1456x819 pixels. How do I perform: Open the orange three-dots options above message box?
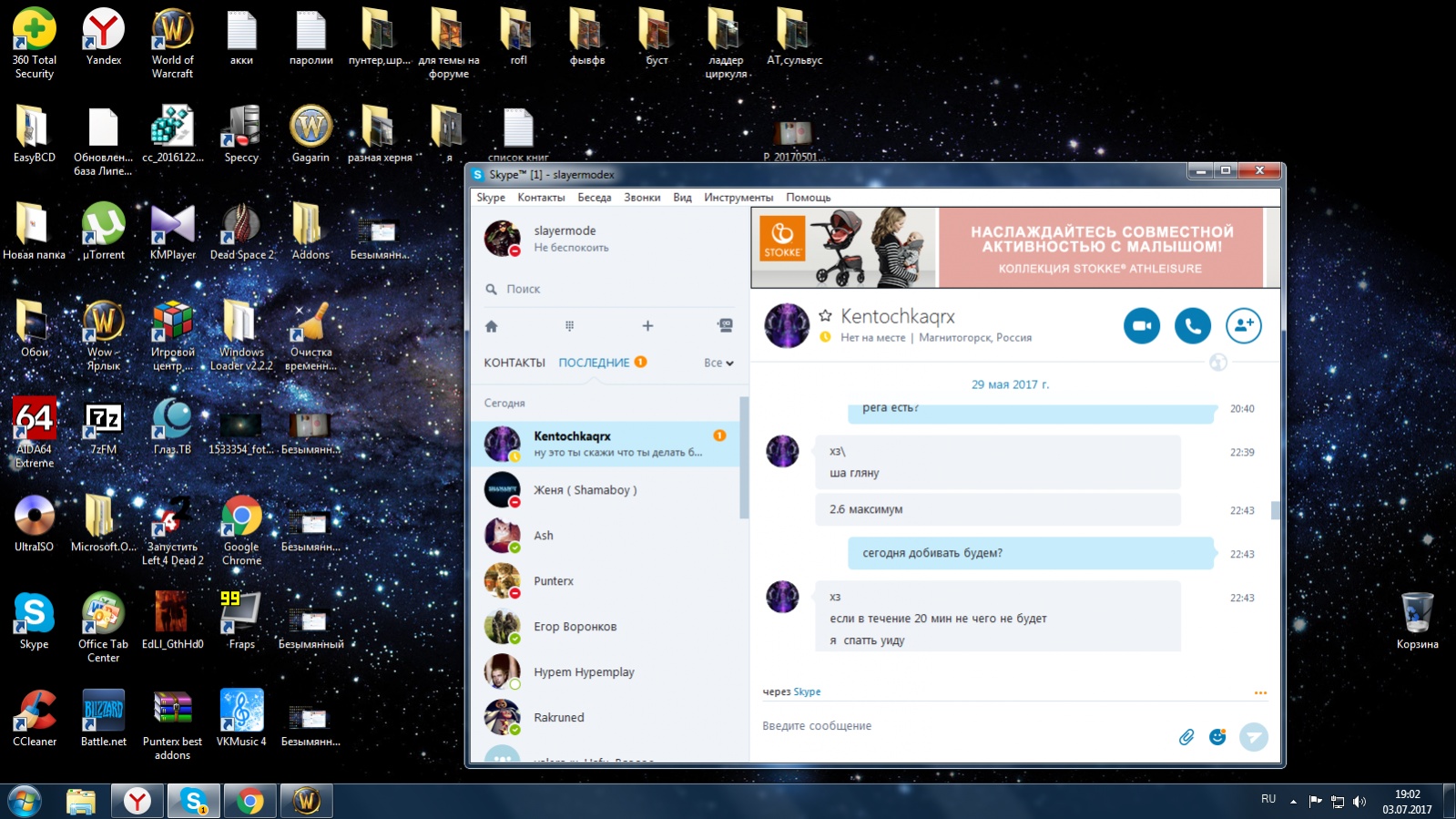pos(1260,693)
